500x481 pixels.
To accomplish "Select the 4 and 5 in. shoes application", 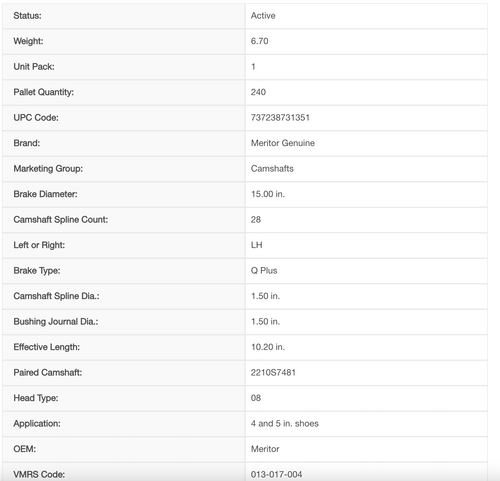I will coord(285,423).
